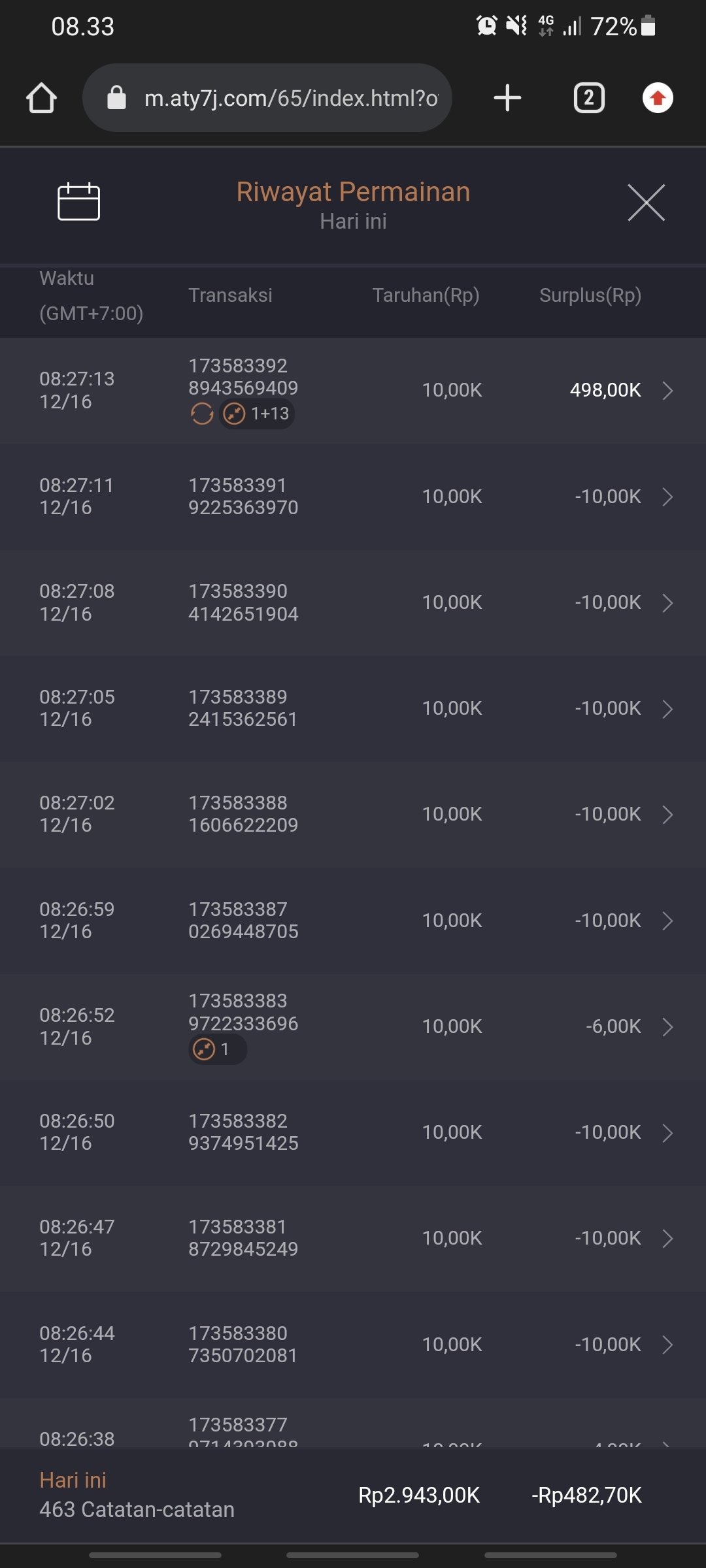Screen dimensions: 706x1568
Task: Tap the Hari ini summary label
Action: 73,1480
